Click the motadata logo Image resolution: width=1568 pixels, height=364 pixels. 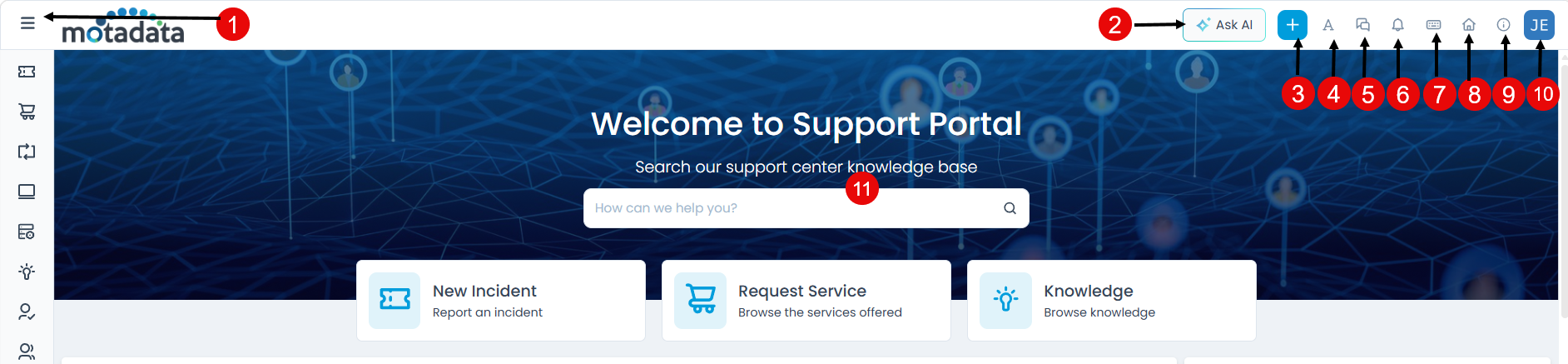pyautogui.click(x=123, y=26)
